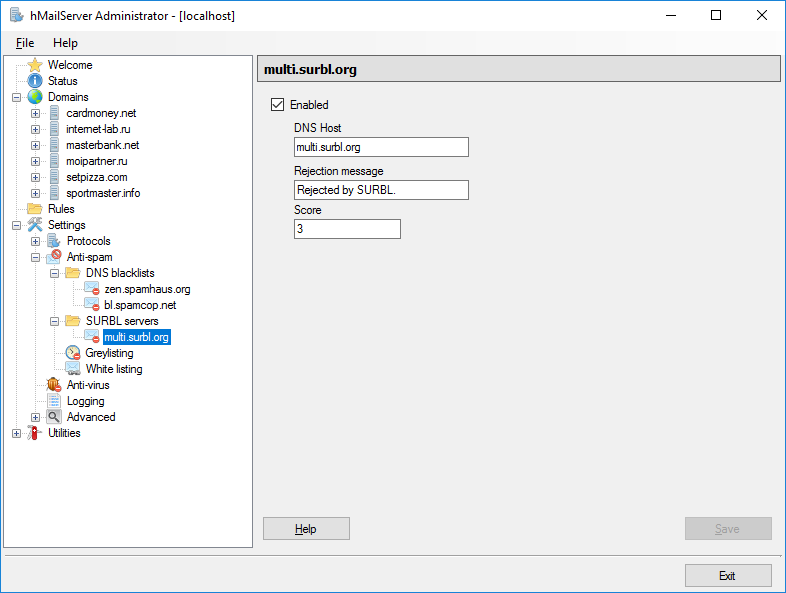Click the Protocols icon
Viewport: 786px width, 593px height.
54,241
